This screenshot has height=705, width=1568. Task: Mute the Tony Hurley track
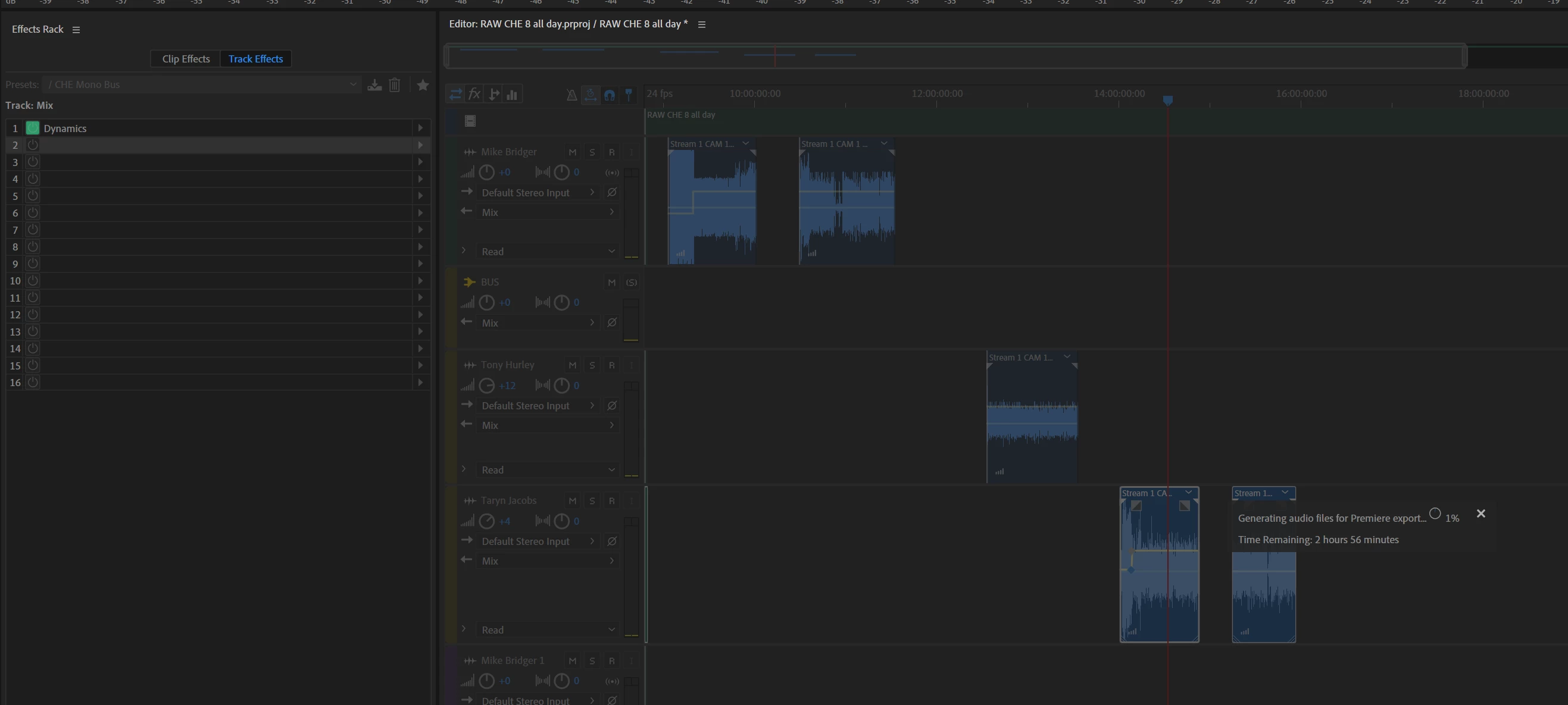pyautogui.click(x=571, y=365)
